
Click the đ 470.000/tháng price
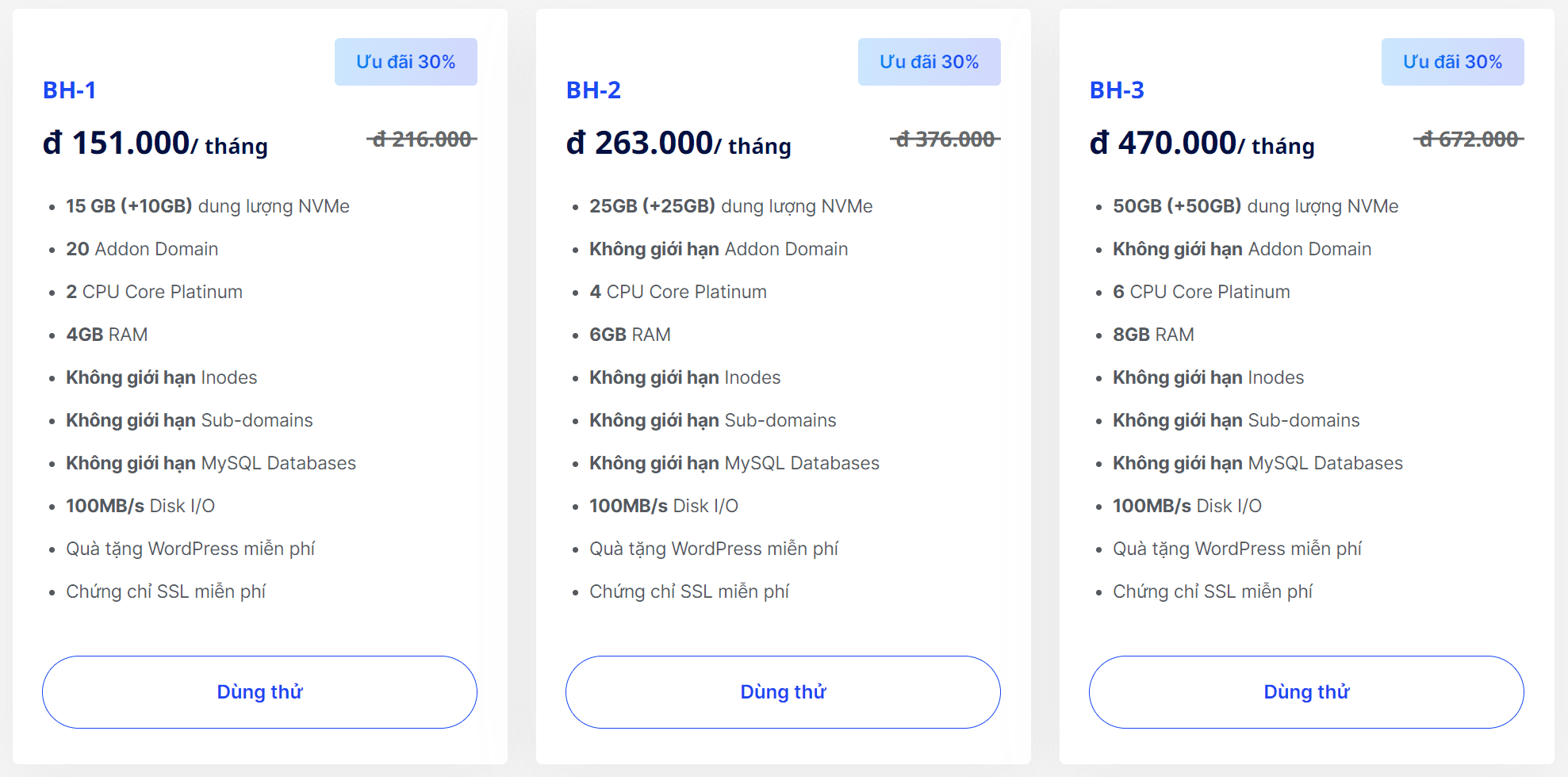coord(1202,144)
